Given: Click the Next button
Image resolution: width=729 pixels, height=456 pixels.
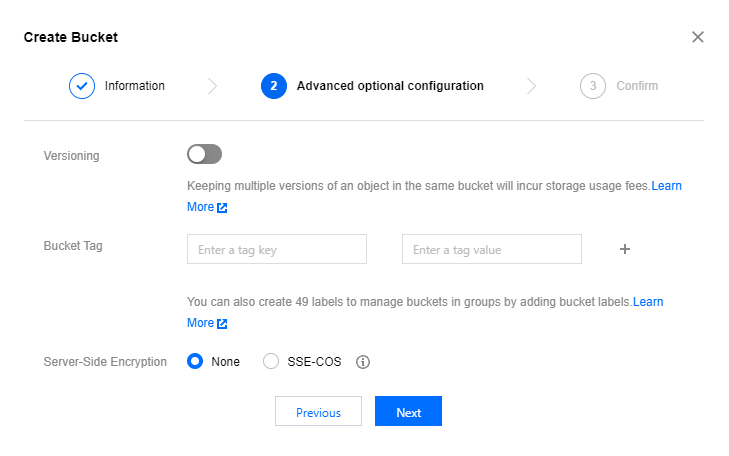Looking at the screenshot, I should [x=408, y=412].
